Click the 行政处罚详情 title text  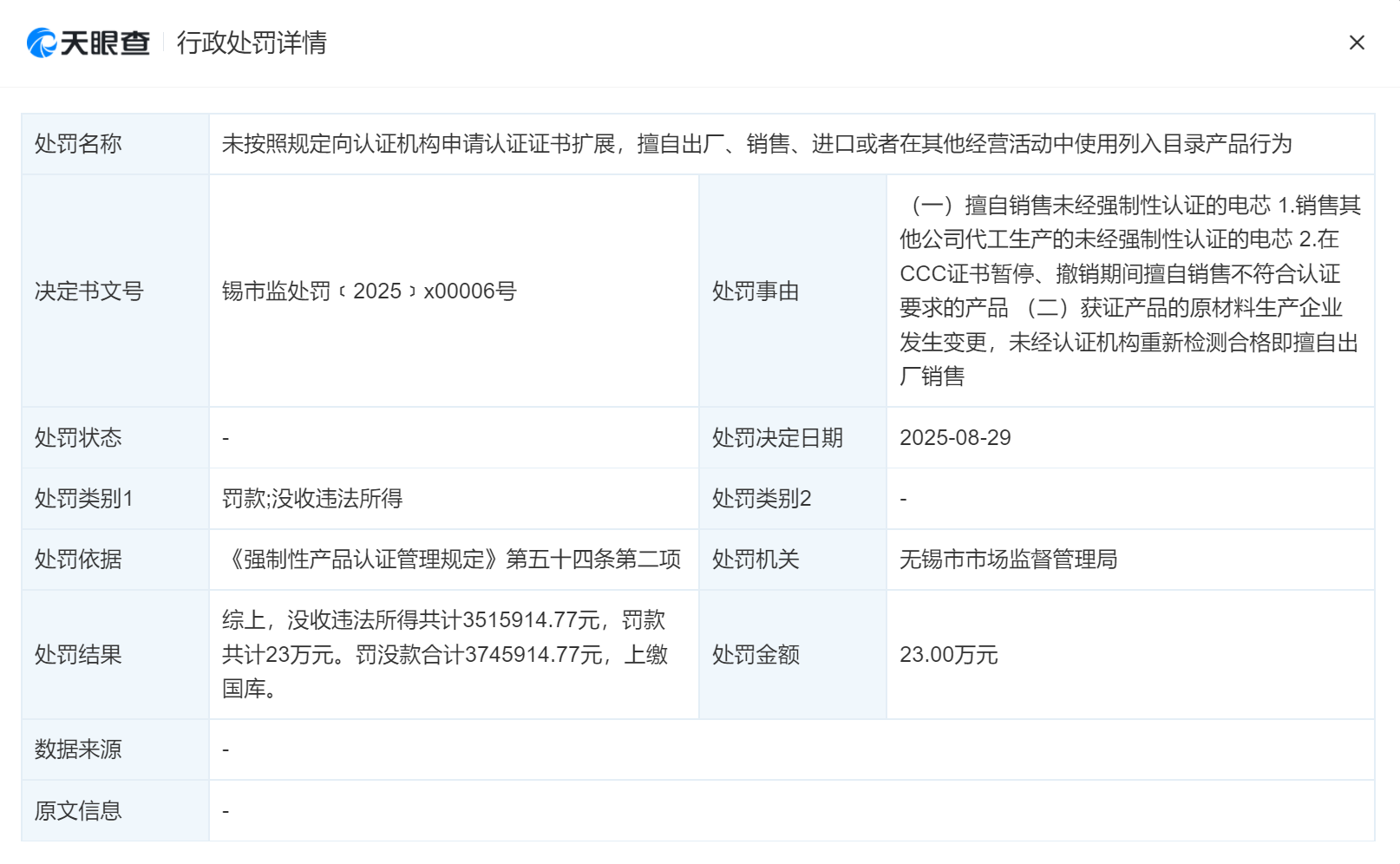click(252, 43)
